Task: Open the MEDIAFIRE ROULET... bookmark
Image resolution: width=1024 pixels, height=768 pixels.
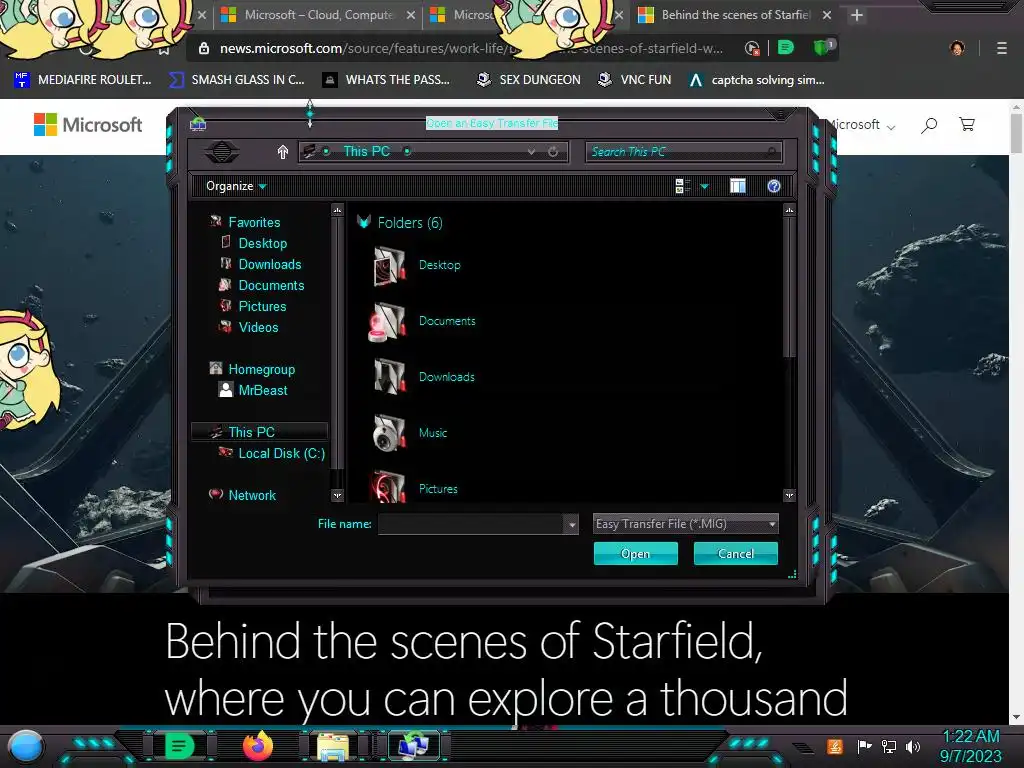Action: pos(83,80)
